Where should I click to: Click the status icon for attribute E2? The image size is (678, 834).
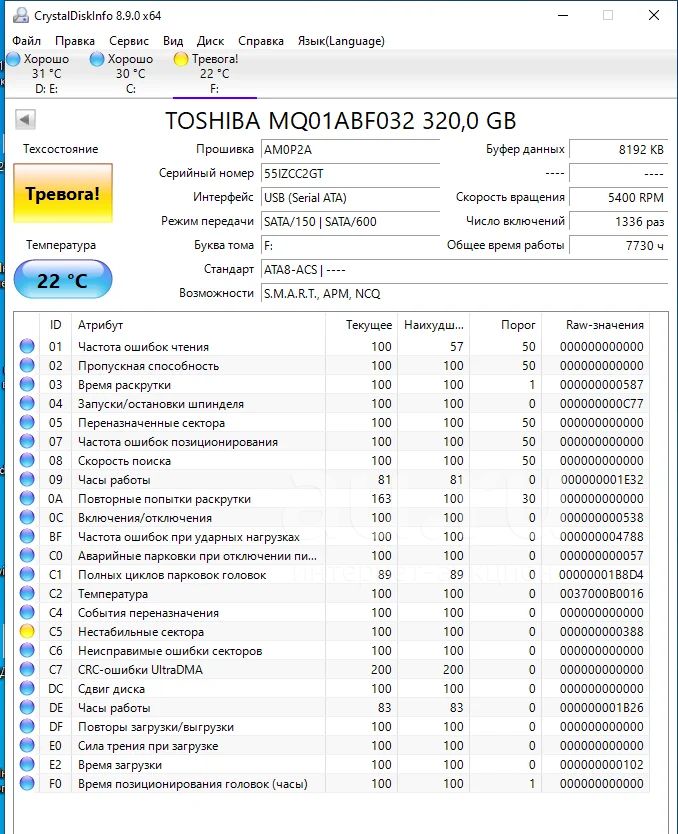pyautogui.click(x=27, y=764)
